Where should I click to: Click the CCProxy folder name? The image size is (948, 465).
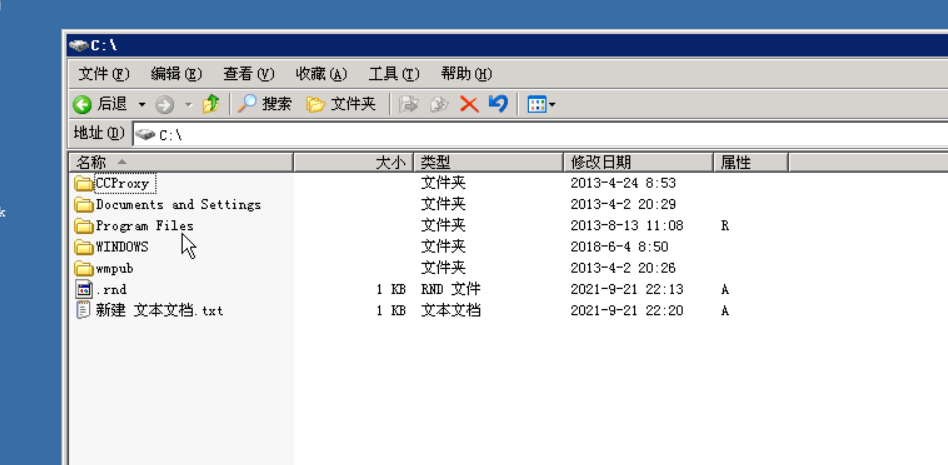click(123, 183)
